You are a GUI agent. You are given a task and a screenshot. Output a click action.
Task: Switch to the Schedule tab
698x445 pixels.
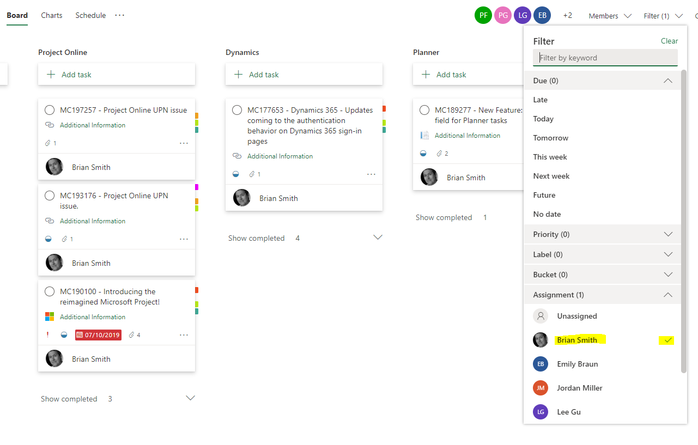click(90, 15)
